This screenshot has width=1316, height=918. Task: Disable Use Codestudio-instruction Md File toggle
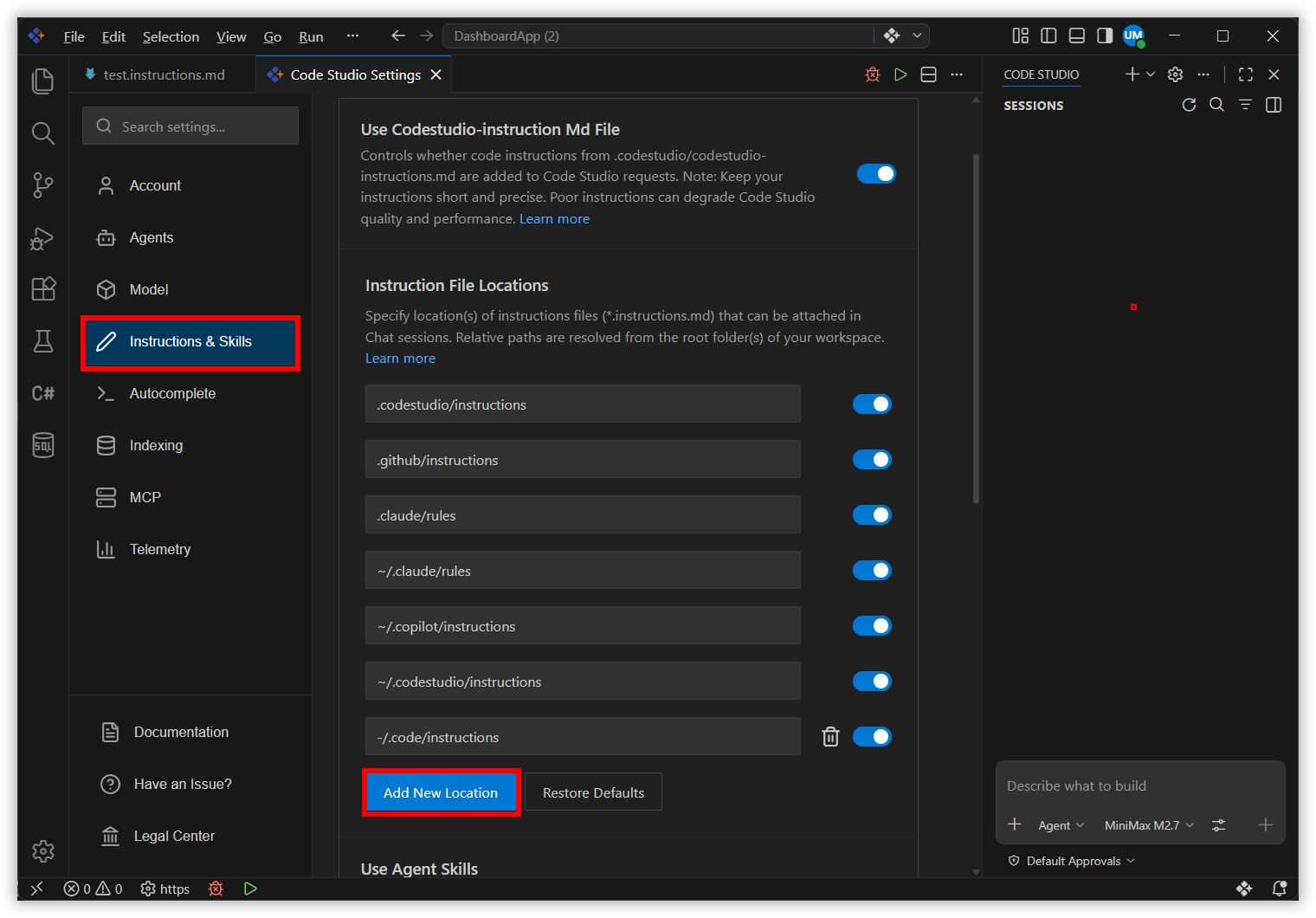coord(876,174)
